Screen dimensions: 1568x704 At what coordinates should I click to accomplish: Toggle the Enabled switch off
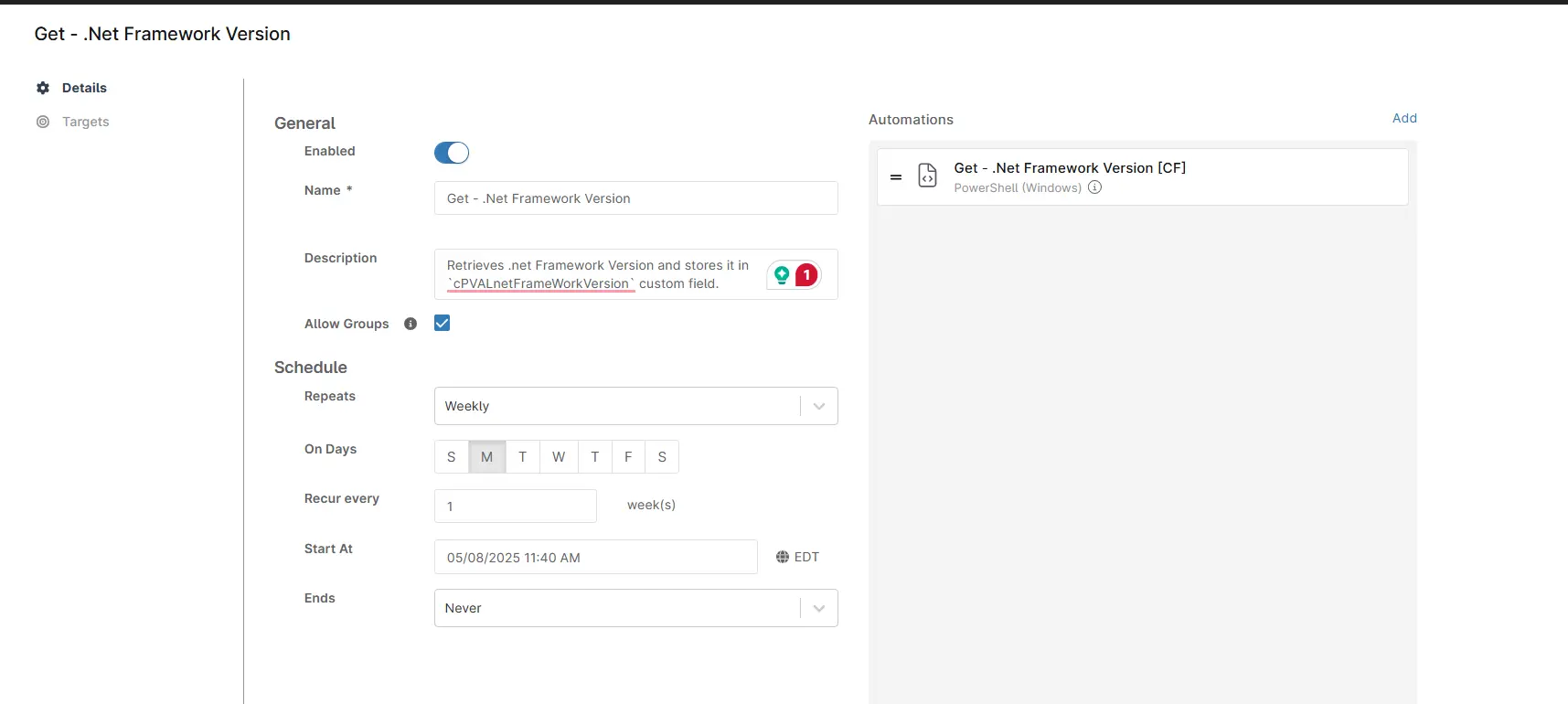pos(452,153)
